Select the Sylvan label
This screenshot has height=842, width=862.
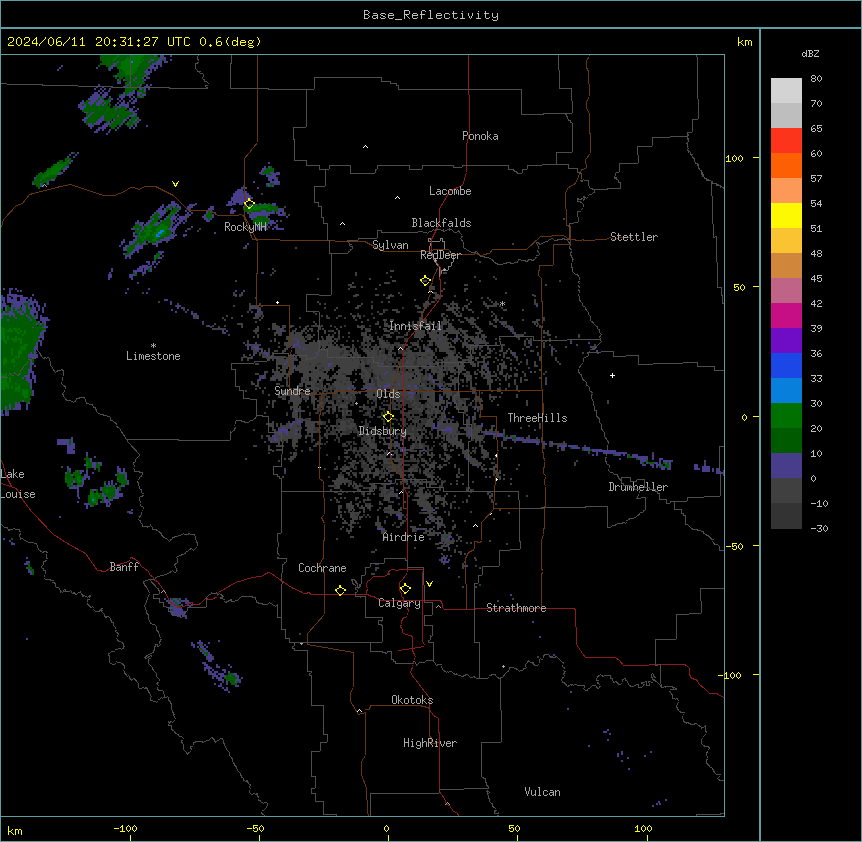coord(390,245)
